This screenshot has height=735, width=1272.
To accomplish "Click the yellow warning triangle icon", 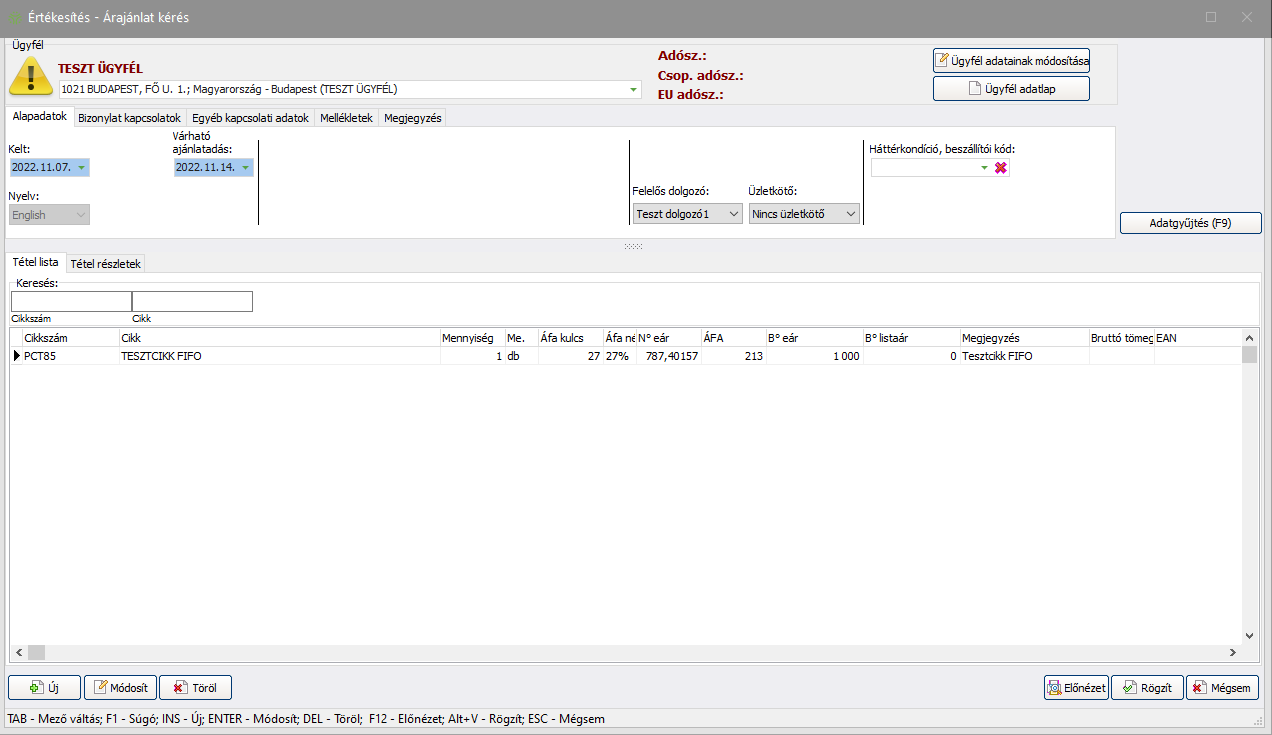I will coord(31,76).
